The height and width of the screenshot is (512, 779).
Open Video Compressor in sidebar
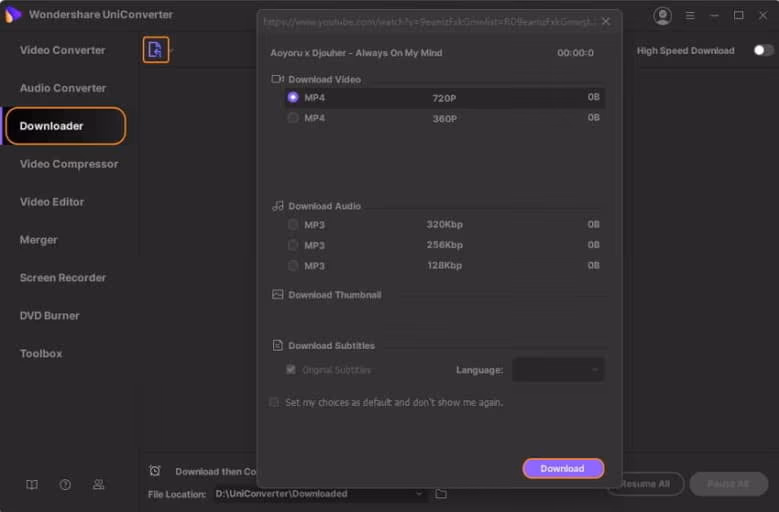[69, 164]
